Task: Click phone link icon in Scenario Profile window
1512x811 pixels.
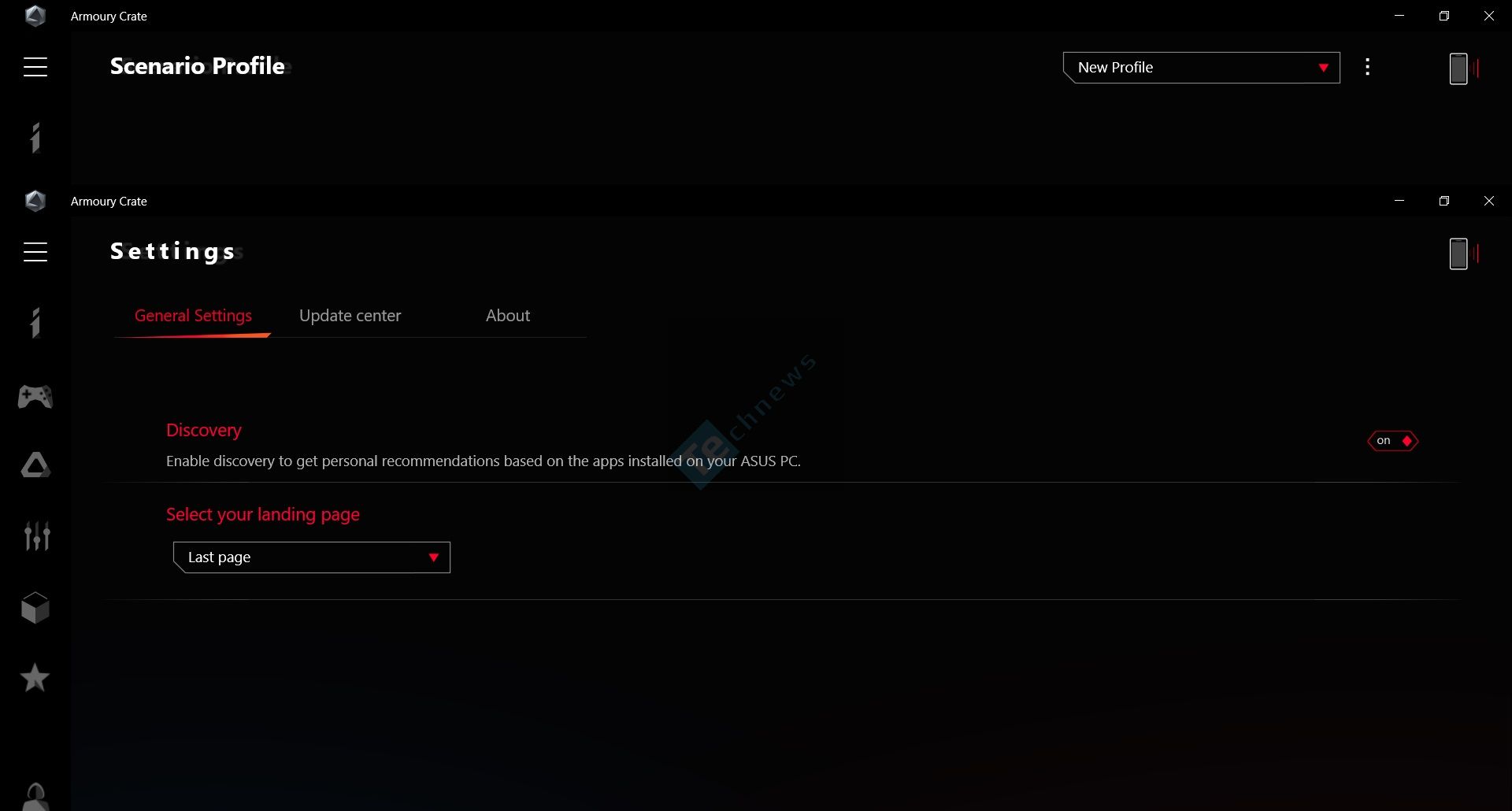Action: point(1464,69)
